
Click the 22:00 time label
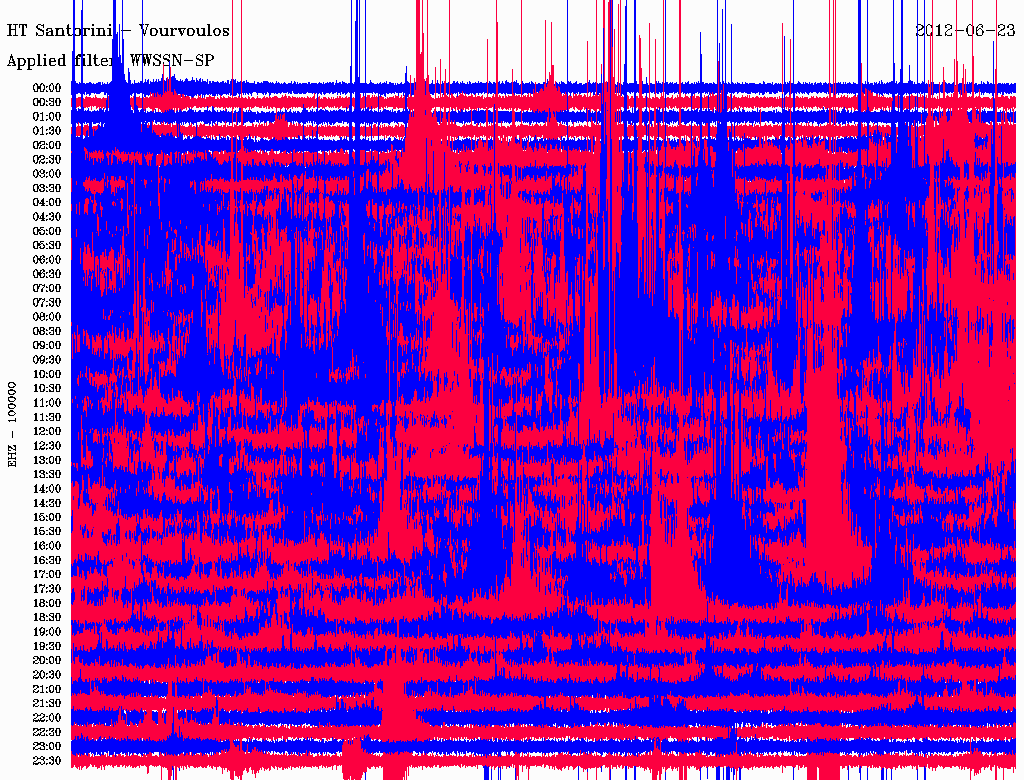(47, 717)
